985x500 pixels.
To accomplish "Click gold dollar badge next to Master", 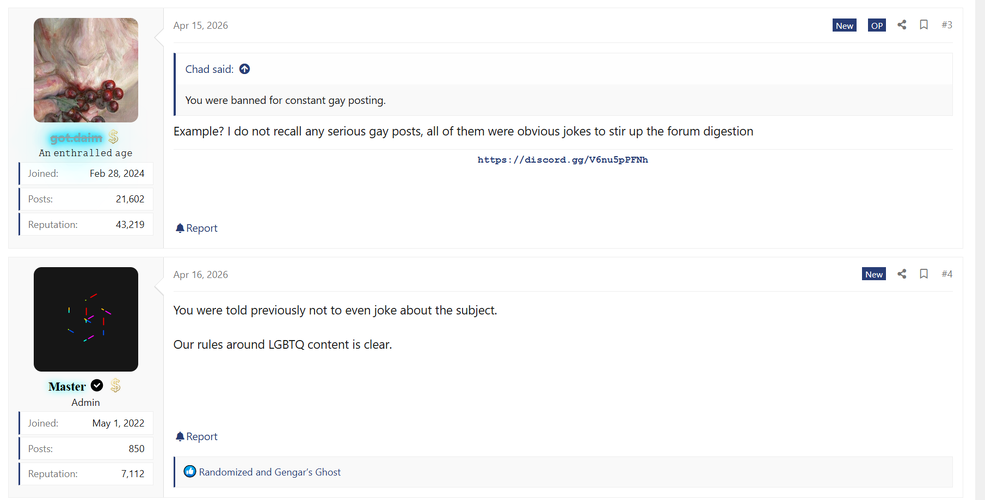I will point(115,385).
